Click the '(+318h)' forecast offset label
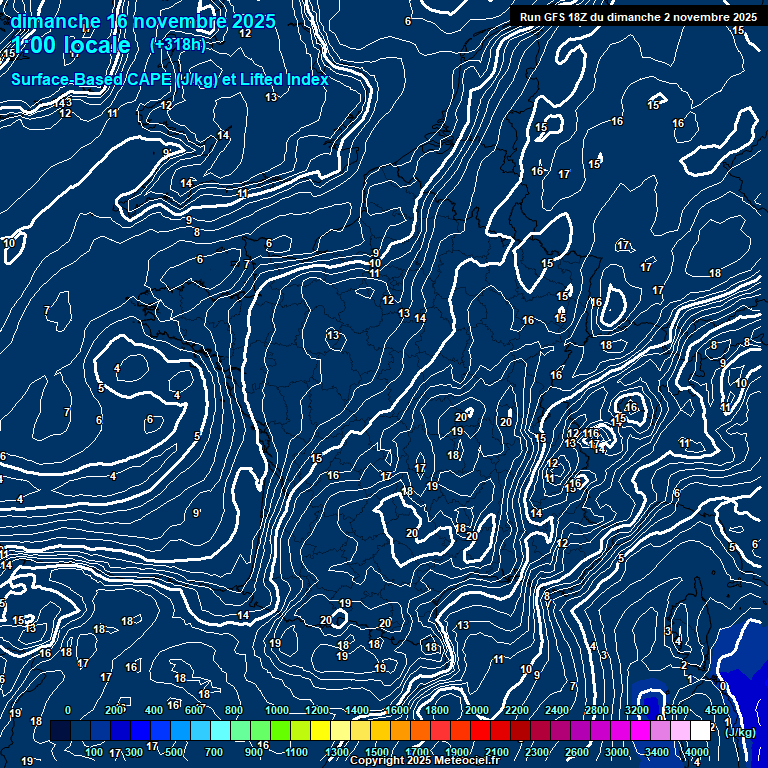This screenshot has width=768, height=768. tap(177, 45)
